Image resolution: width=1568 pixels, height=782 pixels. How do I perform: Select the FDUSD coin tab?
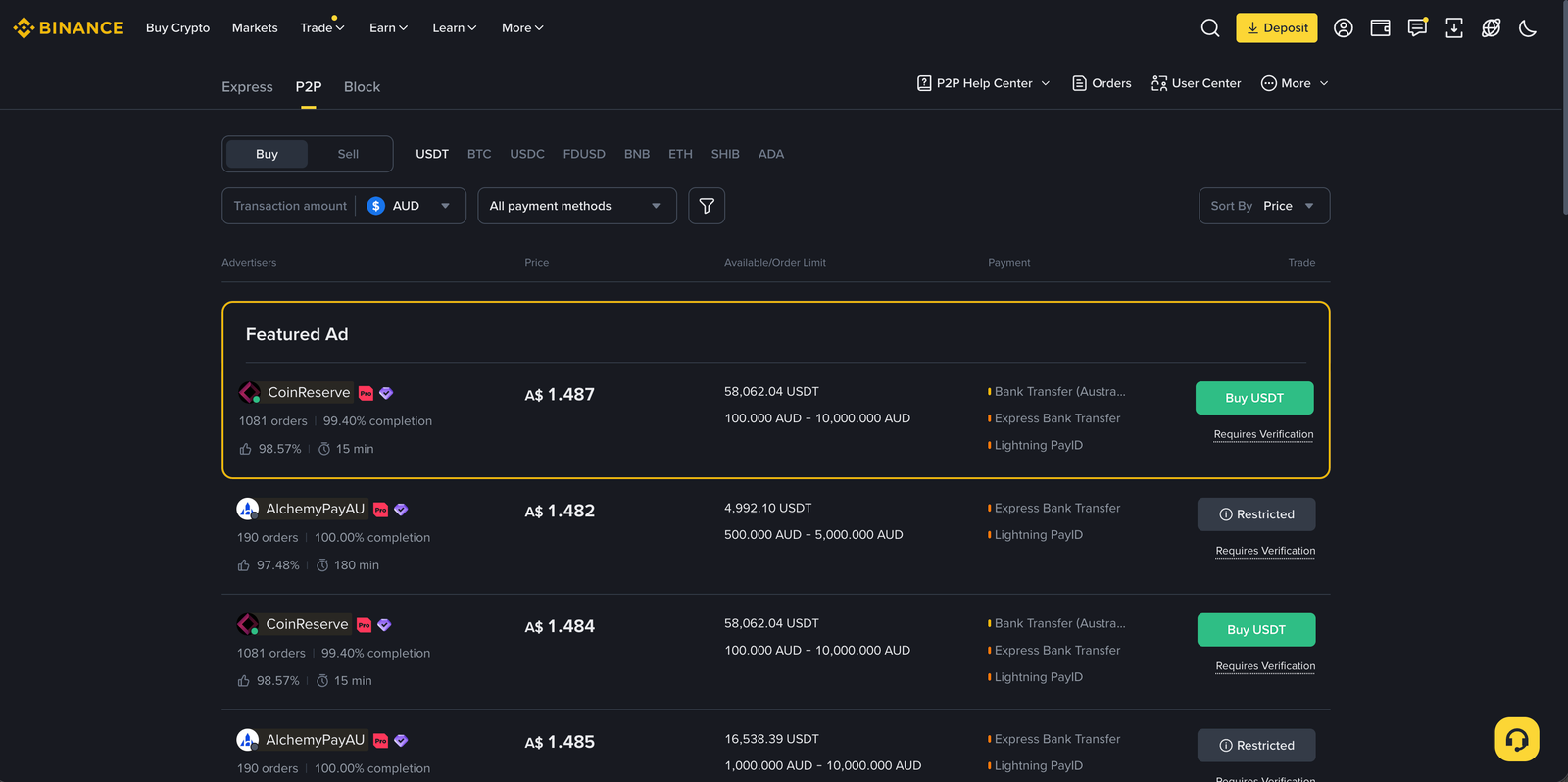(x=584, y=154)
